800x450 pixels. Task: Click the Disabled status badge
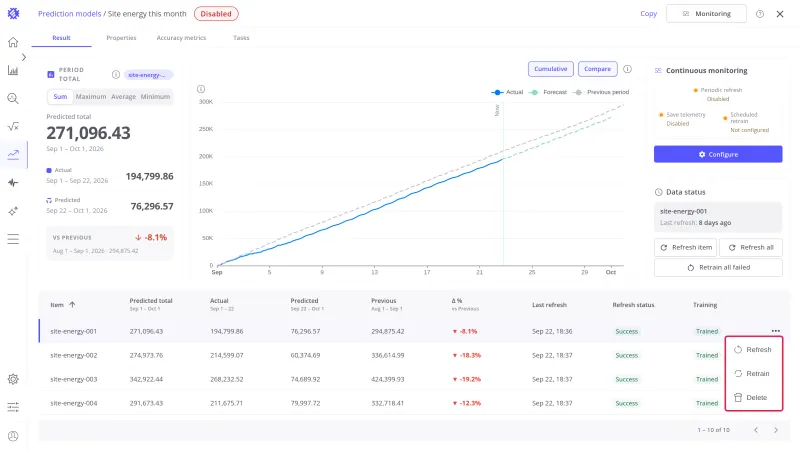pos(216,14)
